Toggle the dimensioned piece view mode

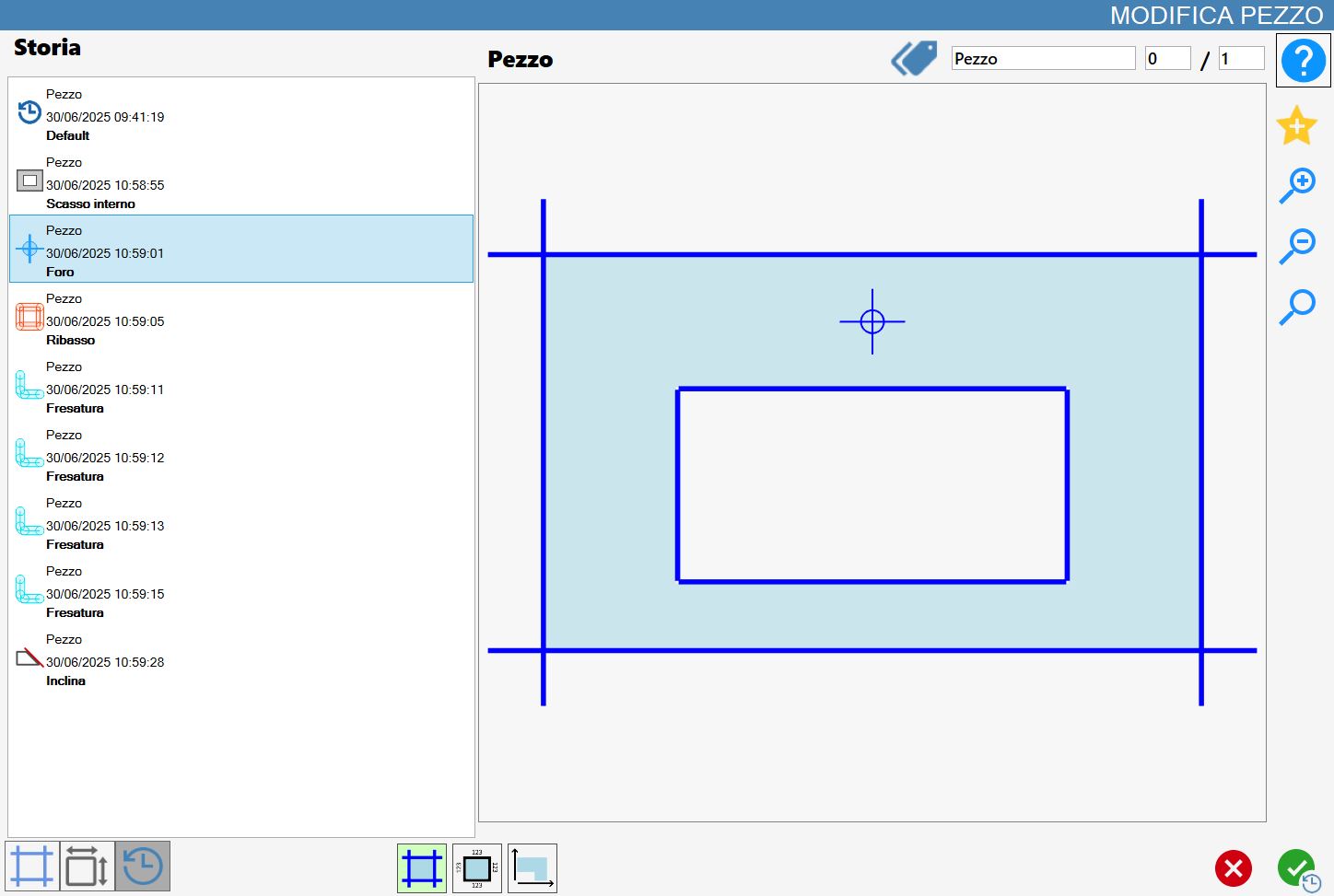(x=477, y=868)
